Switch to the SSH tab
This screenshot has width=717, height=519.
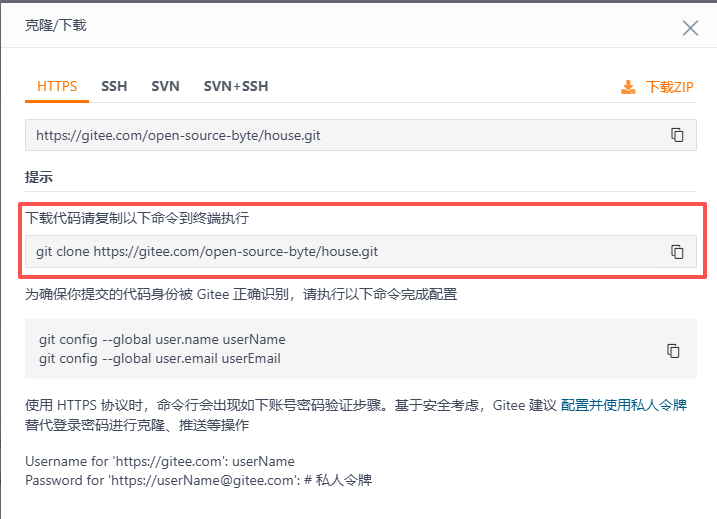[x=114, y=86]
